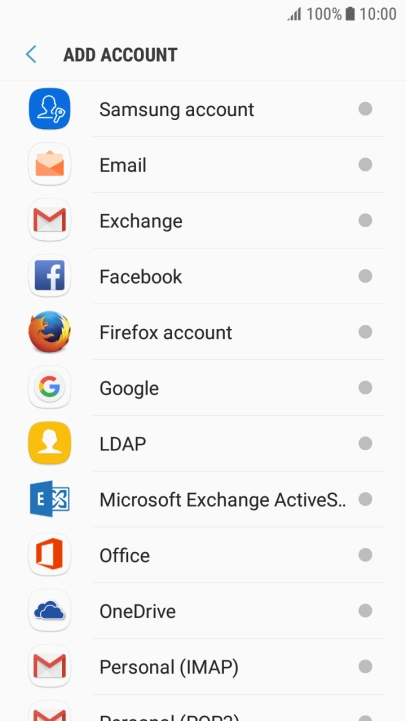Tap the Firefox logo icon

pyautogui.click(x=50, y=332)
